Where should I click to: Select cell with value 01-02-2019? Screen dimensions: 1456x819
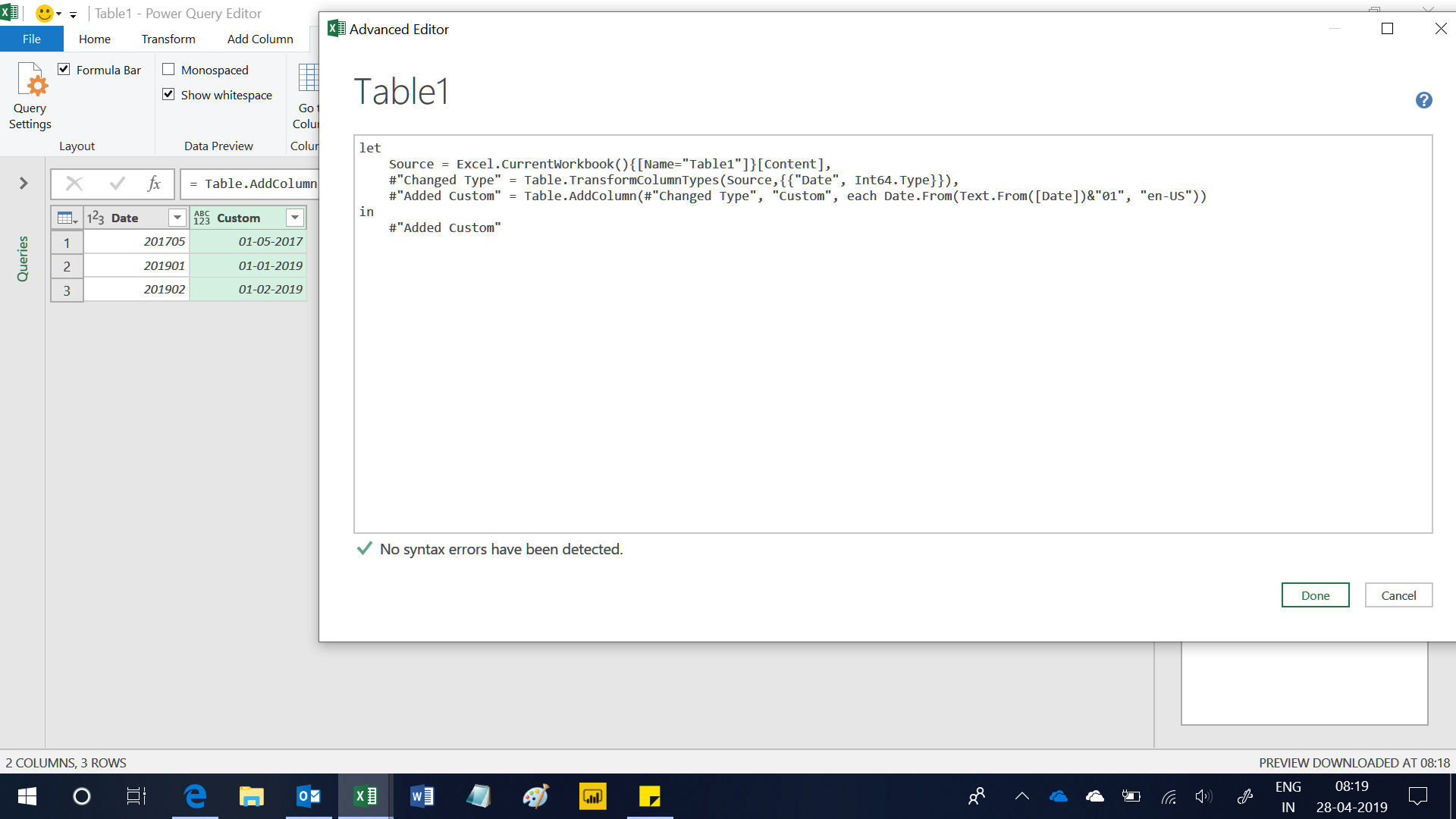tap(248, 290)
